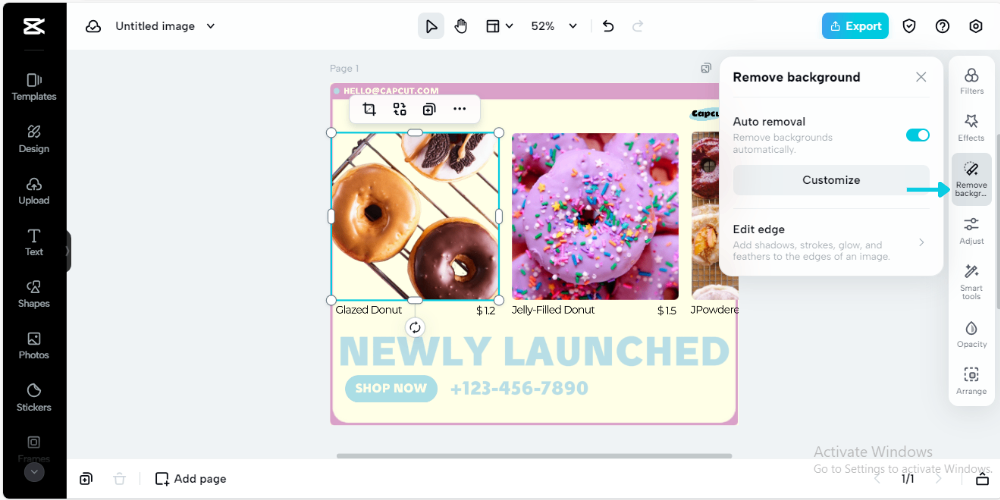Select the pink sprinkled donut image
The image size is (1000, 500).
pos(595,216)
